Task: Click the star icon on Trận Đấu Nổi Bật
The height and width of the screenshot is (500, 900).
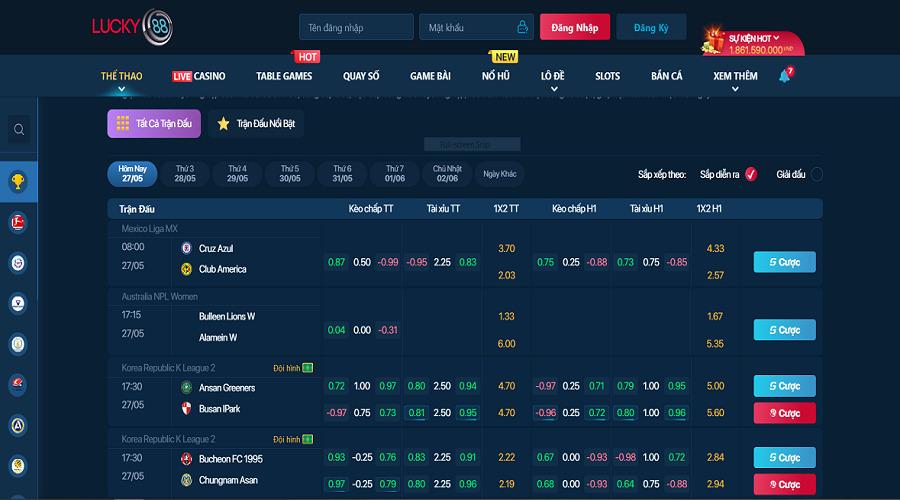Action: (223, 123)
